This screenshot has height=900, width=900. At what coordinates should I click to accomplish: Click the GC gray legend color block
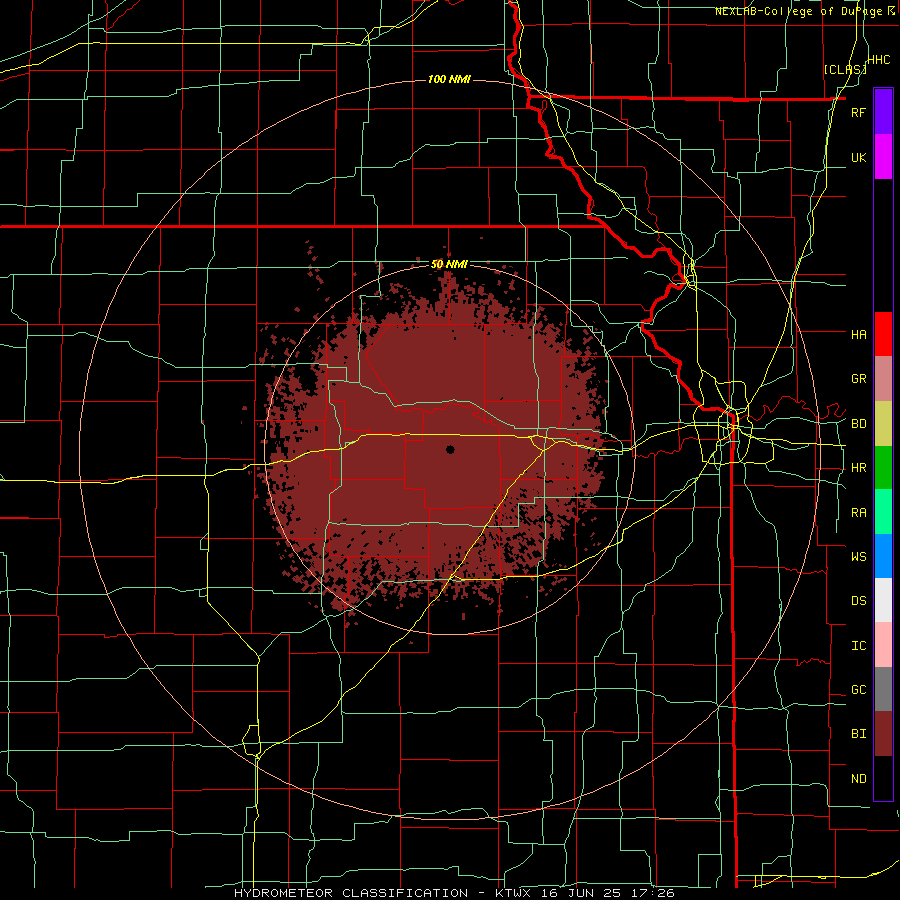pos(883,689)
